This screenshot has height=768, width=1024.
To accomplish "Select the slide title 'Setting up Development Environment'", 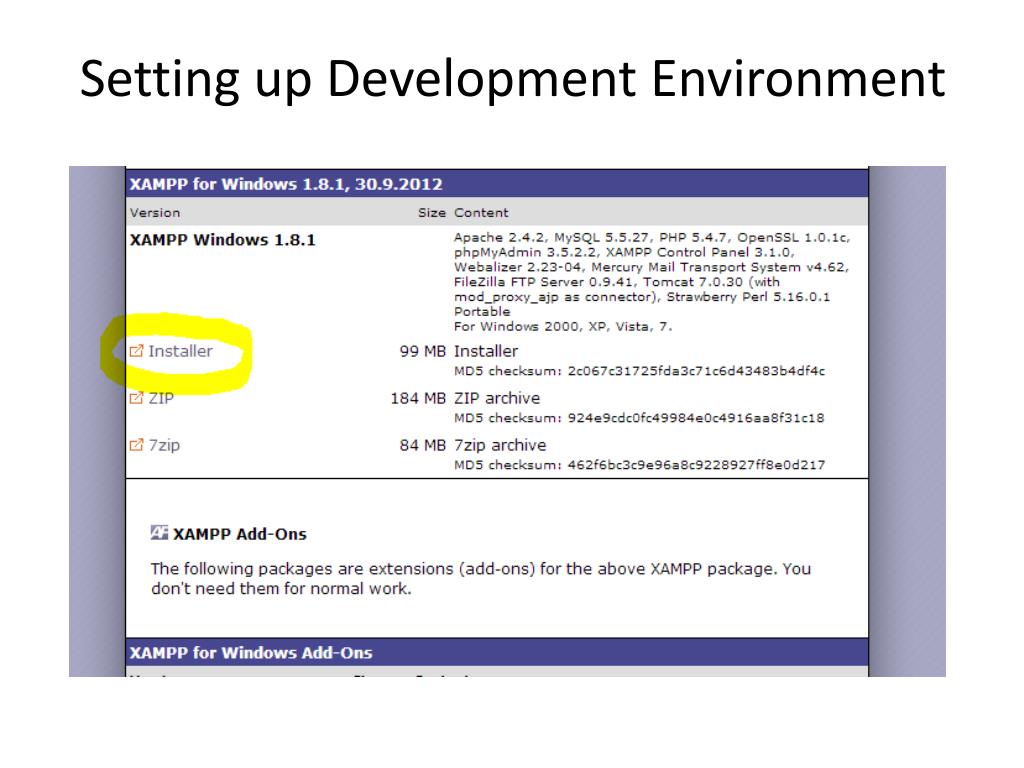I will [513, 80].
